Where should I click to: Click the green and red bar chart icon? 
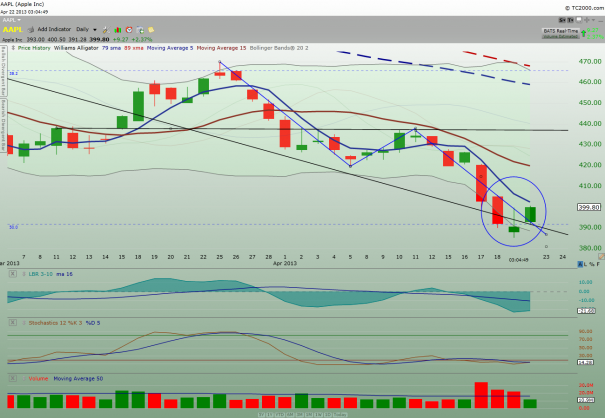[x=118, y=30]
